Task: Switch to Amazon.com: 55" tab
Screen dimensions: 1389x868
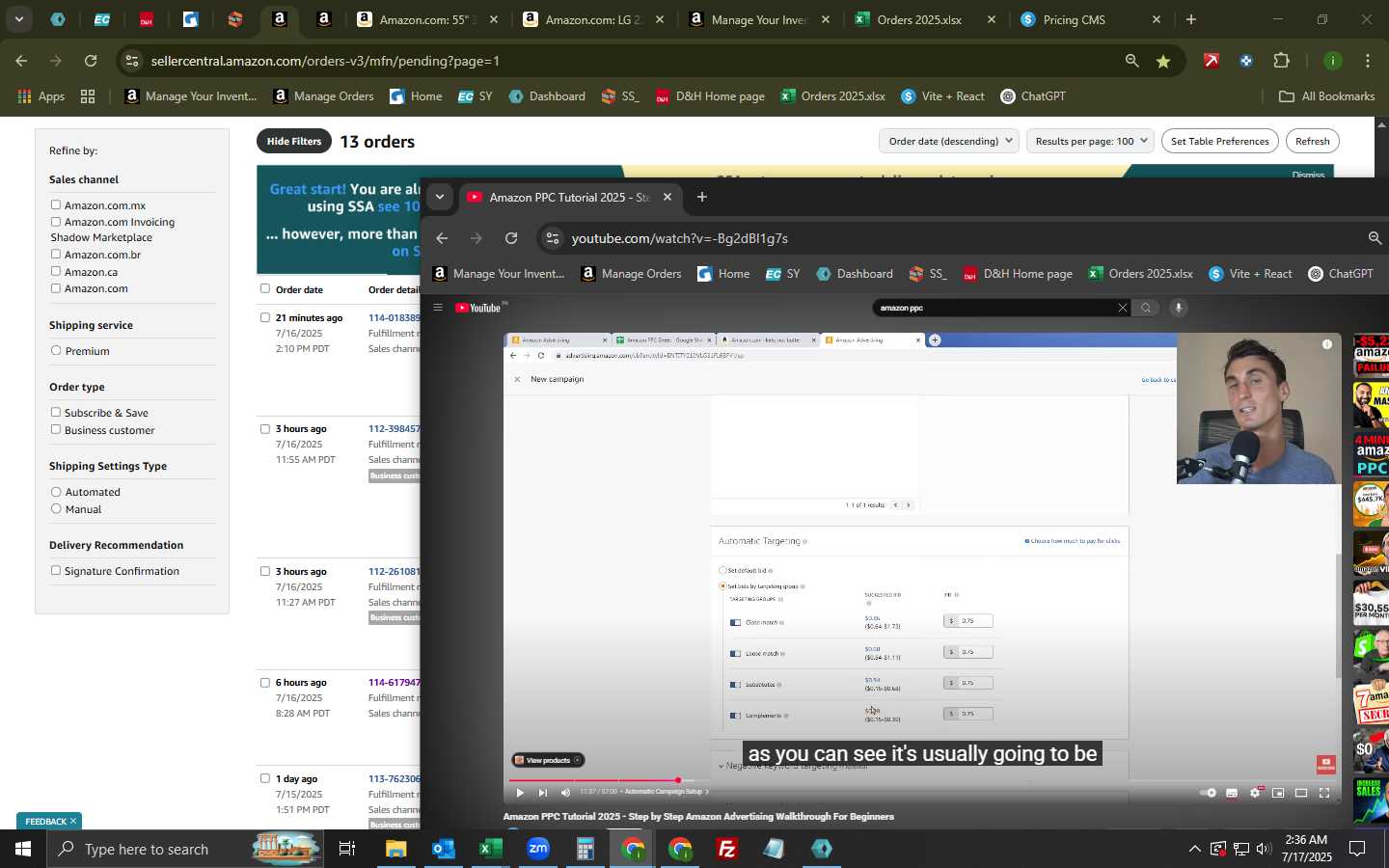Action: coord(426,19)
